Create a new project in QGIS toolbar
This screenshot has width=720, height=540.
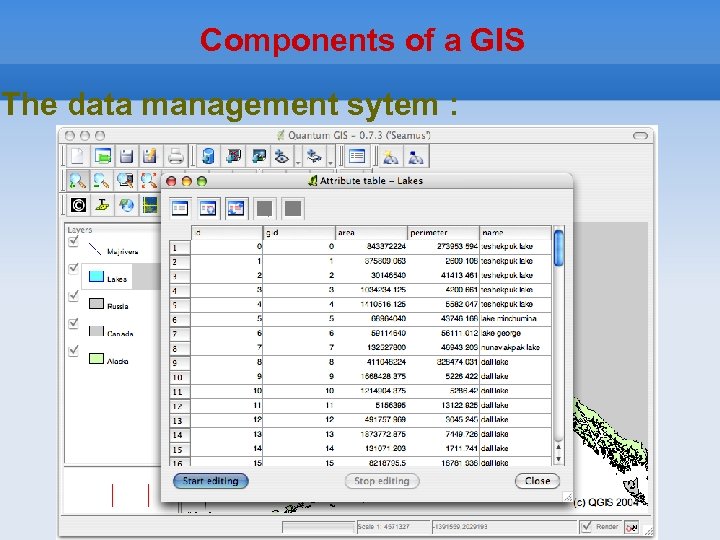point(78,156)
